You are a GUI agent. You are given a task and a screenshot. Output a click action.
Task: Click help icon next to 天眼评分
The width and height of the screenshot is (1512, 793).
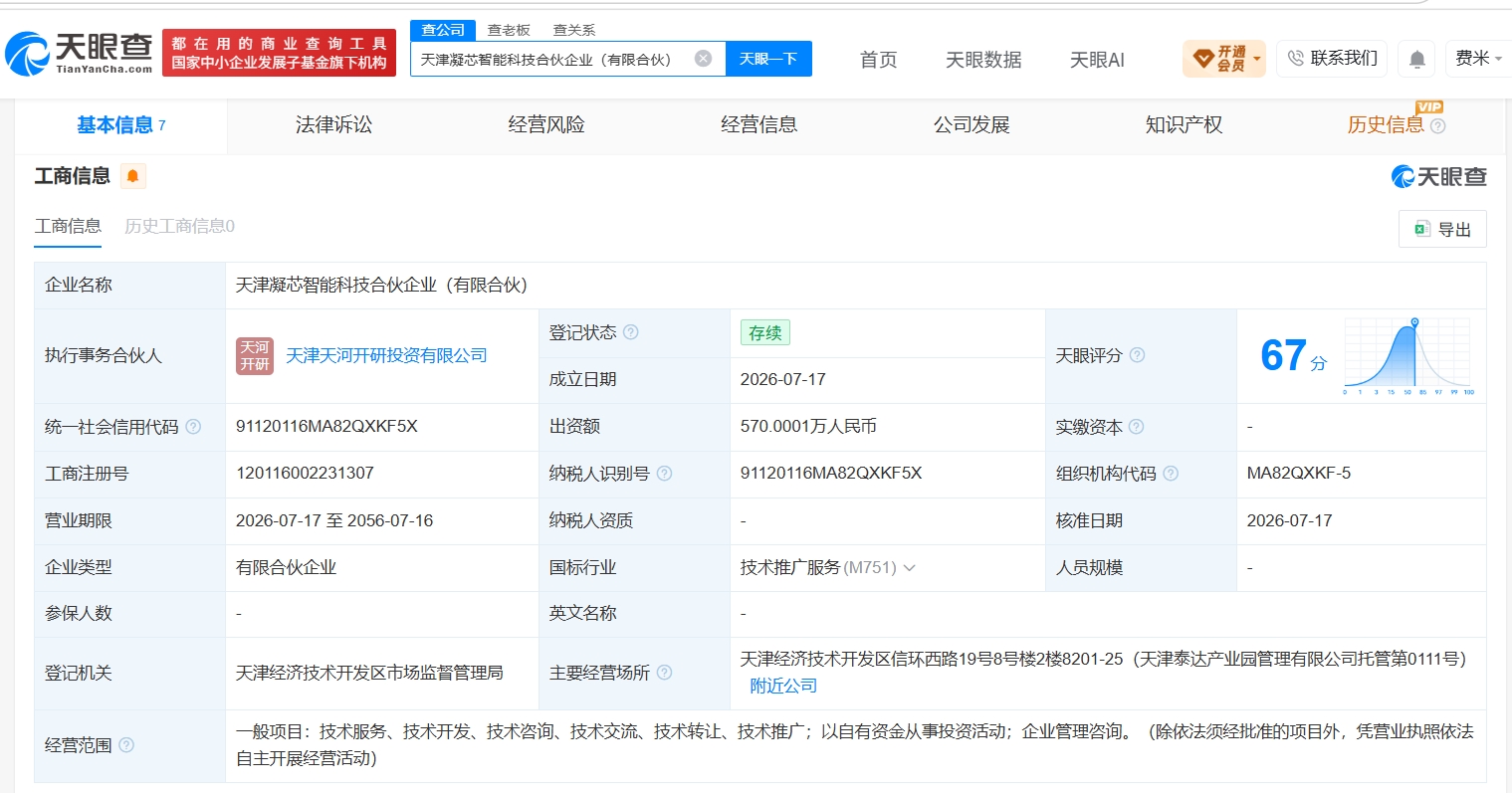[x=1137, y=355]
